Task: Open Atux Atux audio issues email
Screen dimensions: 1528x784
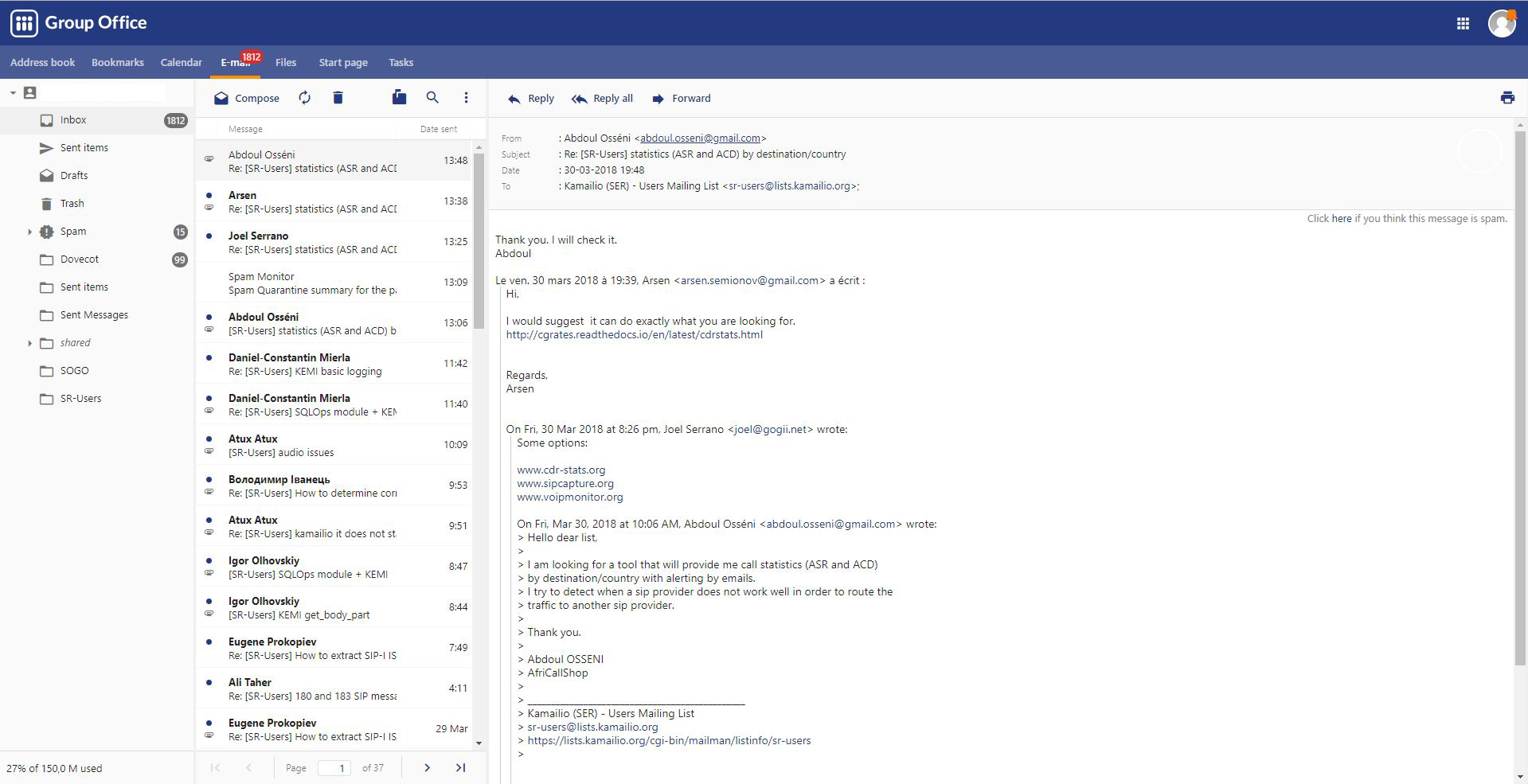Action: tap(334, 445)
